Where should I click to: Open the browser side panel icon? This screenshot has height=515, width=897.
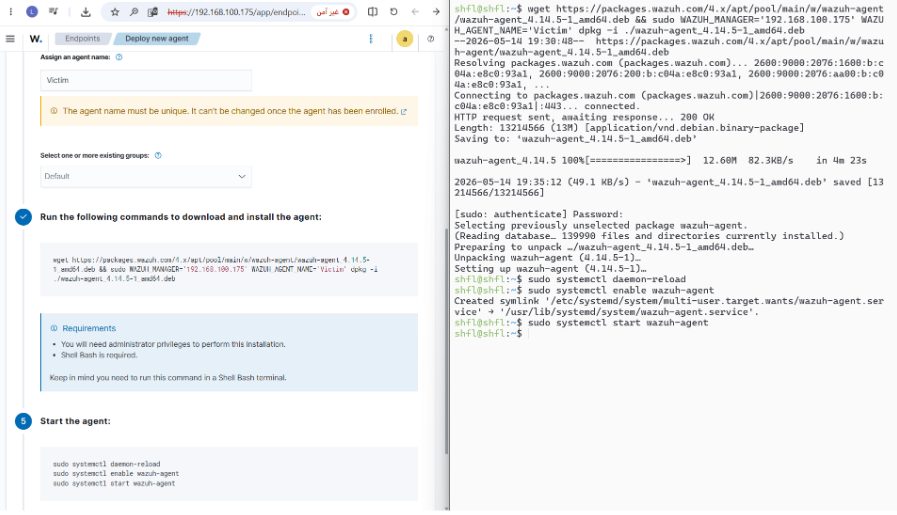pyautogui.click(x=372, y=11)
